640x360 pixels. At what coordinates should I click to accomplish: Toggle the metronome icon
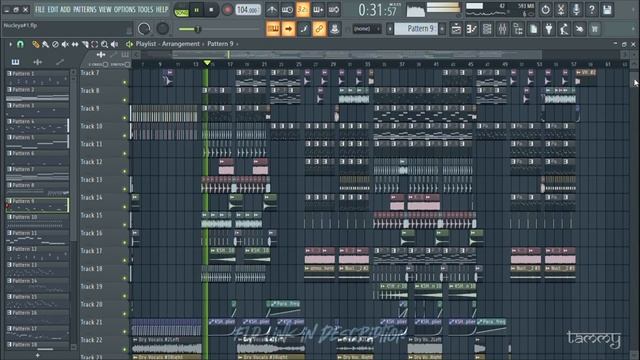(272, 9)
